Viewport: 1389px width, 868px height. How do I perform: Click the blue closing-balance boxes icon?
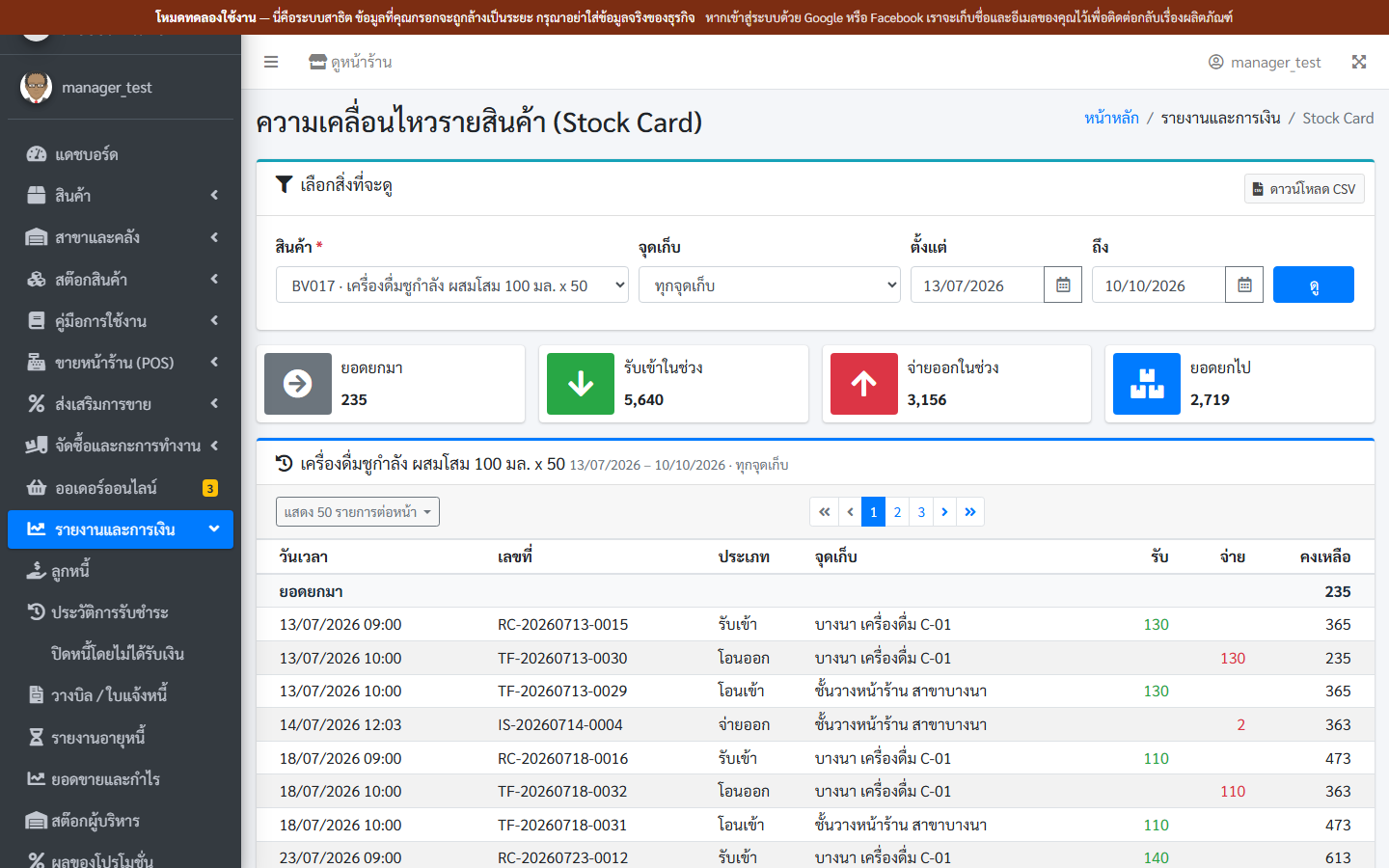coord(1147,384)
